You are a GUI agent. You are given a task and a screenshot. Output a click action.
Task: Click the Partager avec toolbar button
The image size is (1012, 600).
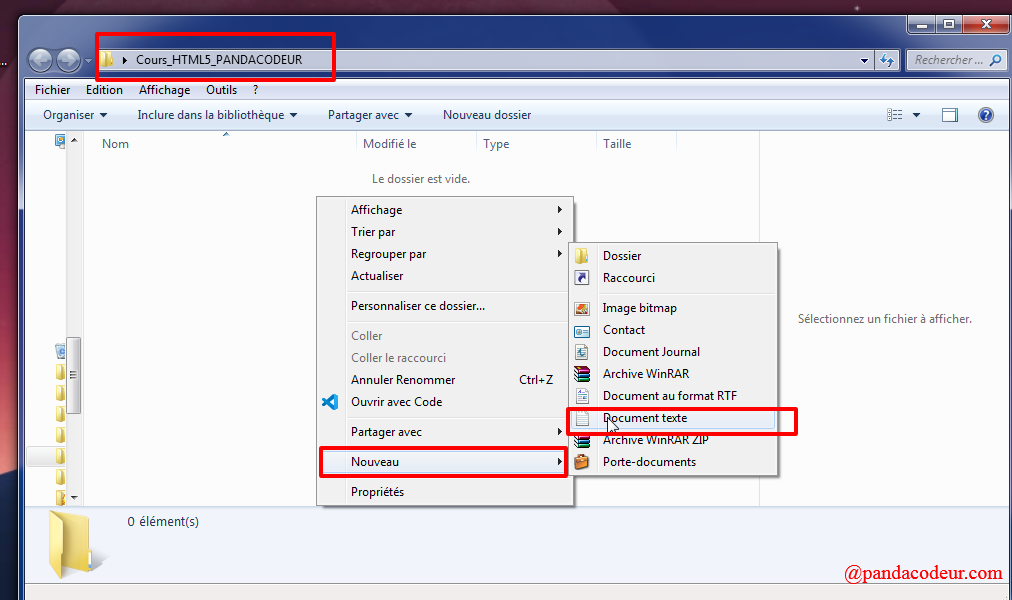tap(370, 115)
